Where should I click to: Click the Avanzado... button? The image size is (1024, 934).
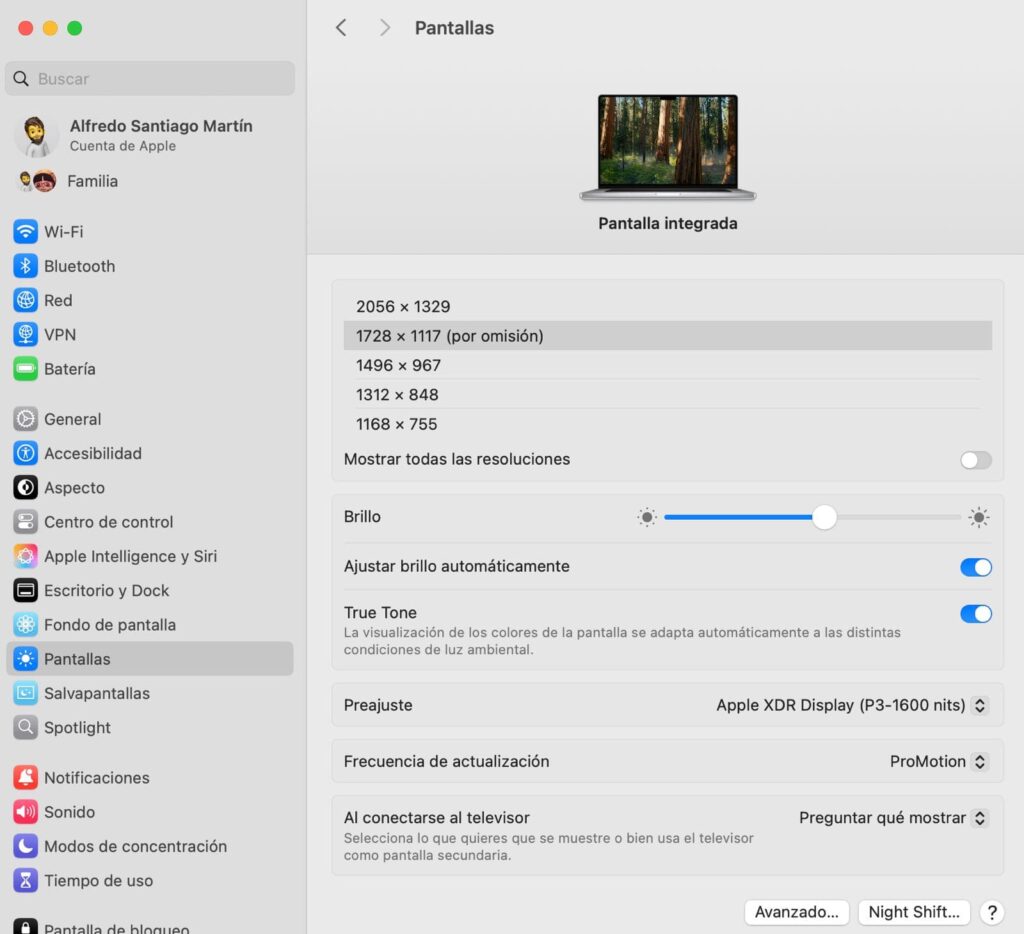coord(796,912)
